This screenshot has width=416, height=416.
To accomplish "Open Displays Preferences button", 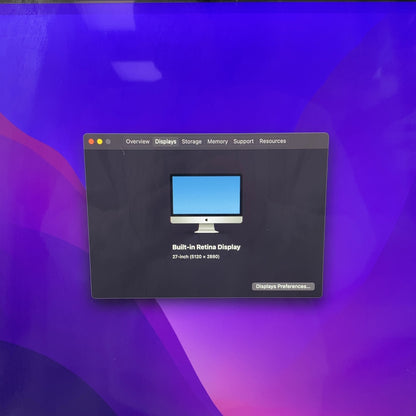I will point(283,286).
